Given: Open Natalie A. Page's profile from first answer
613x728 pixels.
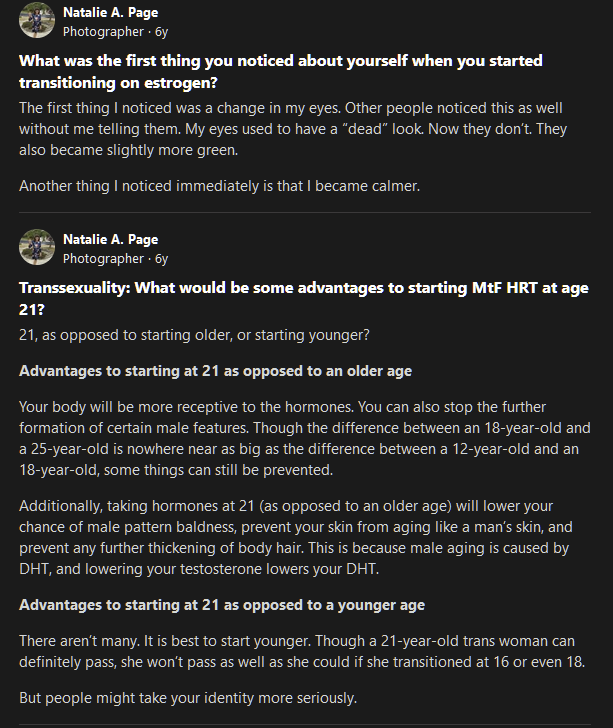Looking at the screenshot, I should click(110, 13).
